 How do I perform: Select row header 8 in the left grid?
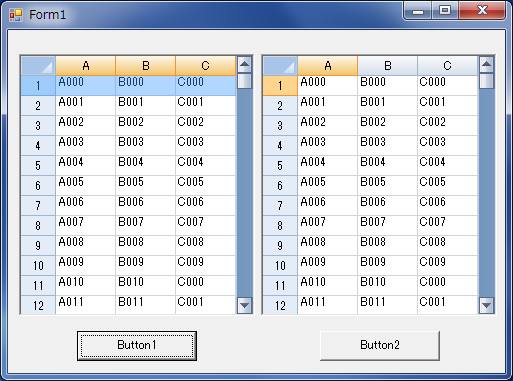point(38,226)
